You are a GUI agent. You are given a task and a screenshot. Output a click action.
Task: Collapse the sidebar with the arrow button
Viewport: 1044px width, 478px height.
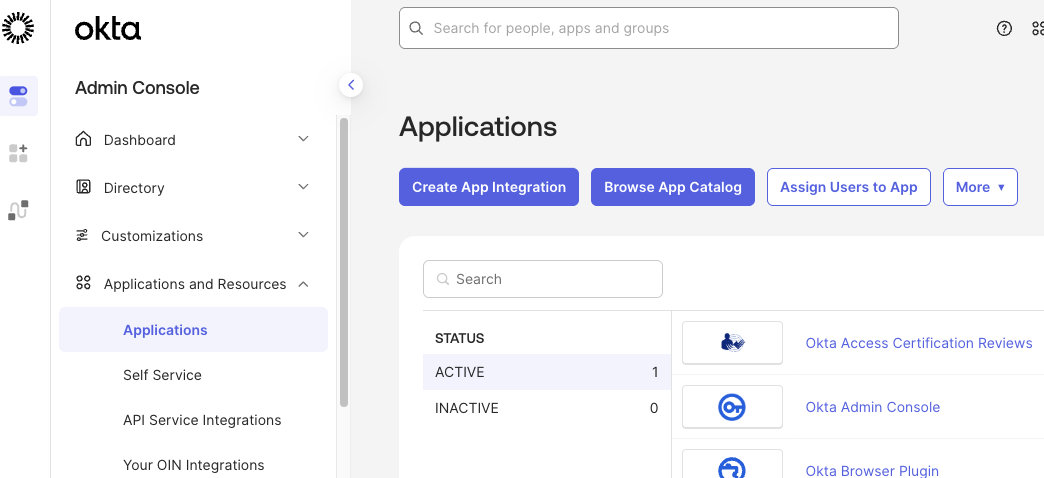click(351, 85)
